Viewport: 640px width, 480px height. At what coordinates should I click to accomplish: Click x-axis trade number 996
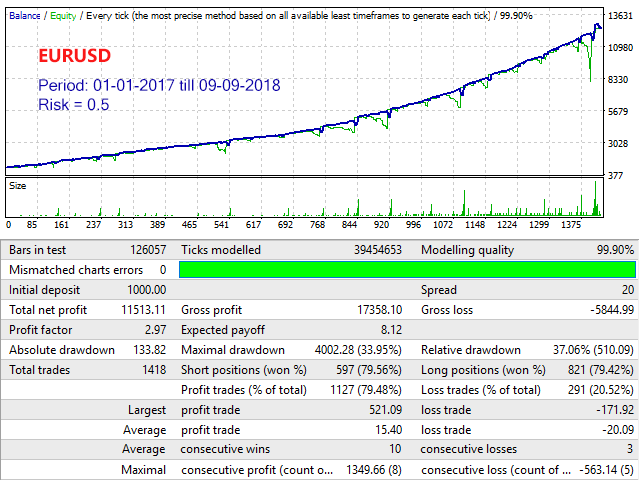tap(413, 224)
